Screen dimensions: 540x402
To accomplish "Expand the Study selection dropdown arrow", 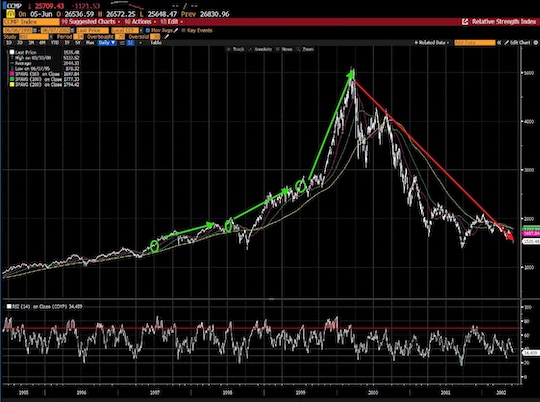I will coord(51,37).
